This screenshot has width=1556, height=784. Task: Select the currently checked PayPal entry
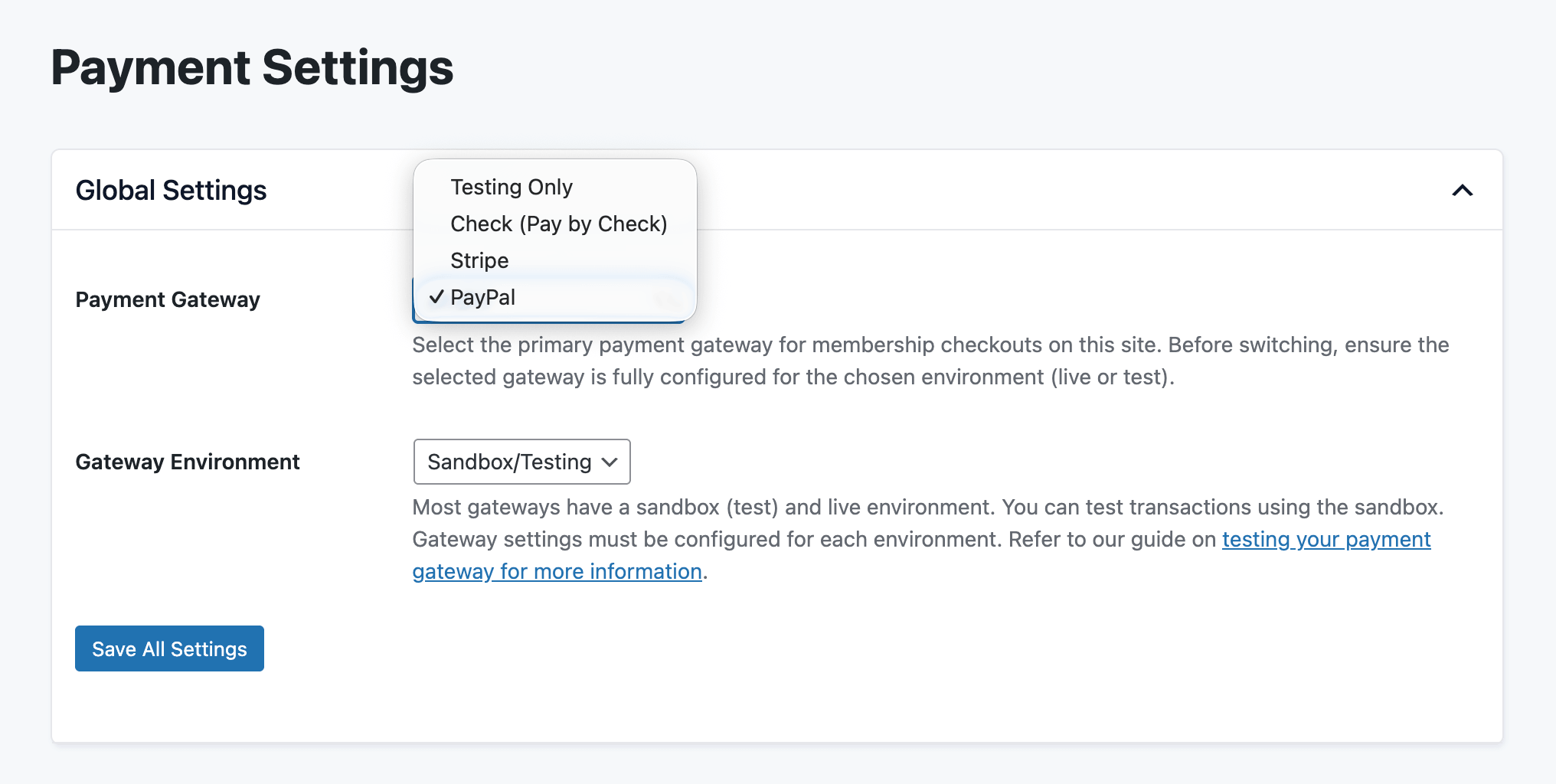pyautogui.click(x=483, y=297)
